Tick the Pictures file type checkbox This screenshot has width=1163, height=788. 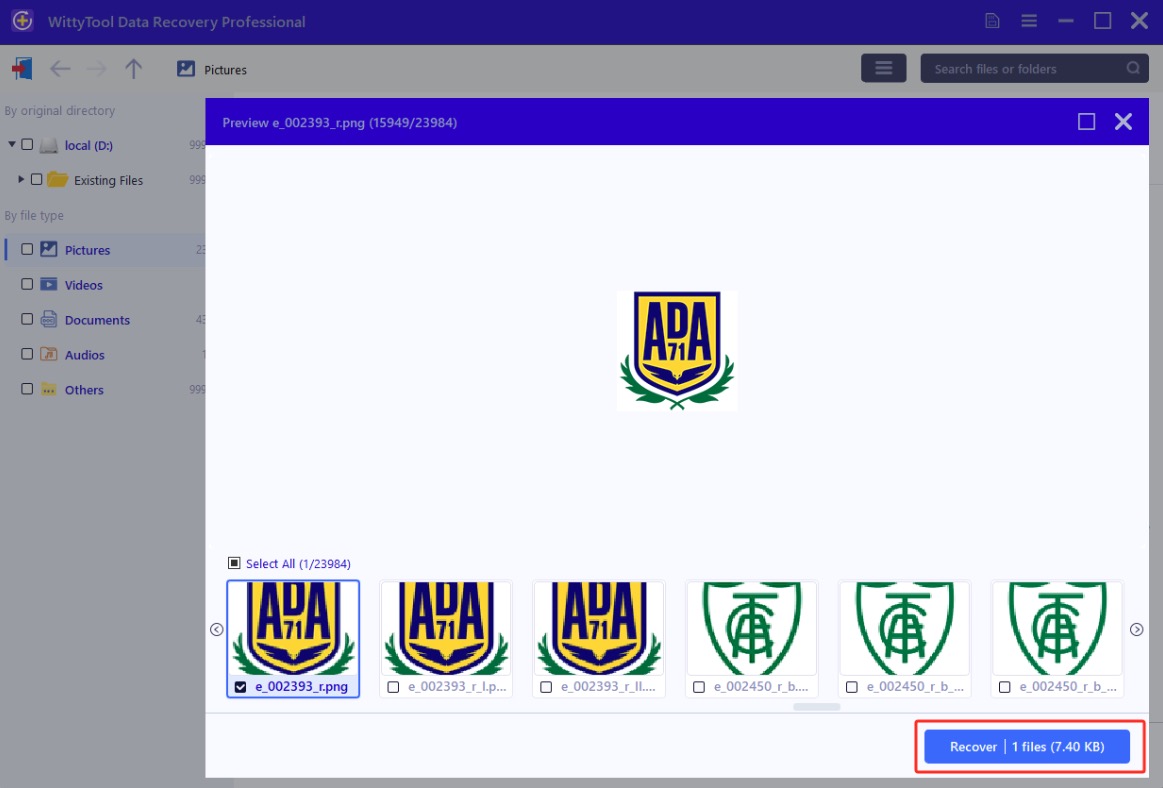point(27,249)
